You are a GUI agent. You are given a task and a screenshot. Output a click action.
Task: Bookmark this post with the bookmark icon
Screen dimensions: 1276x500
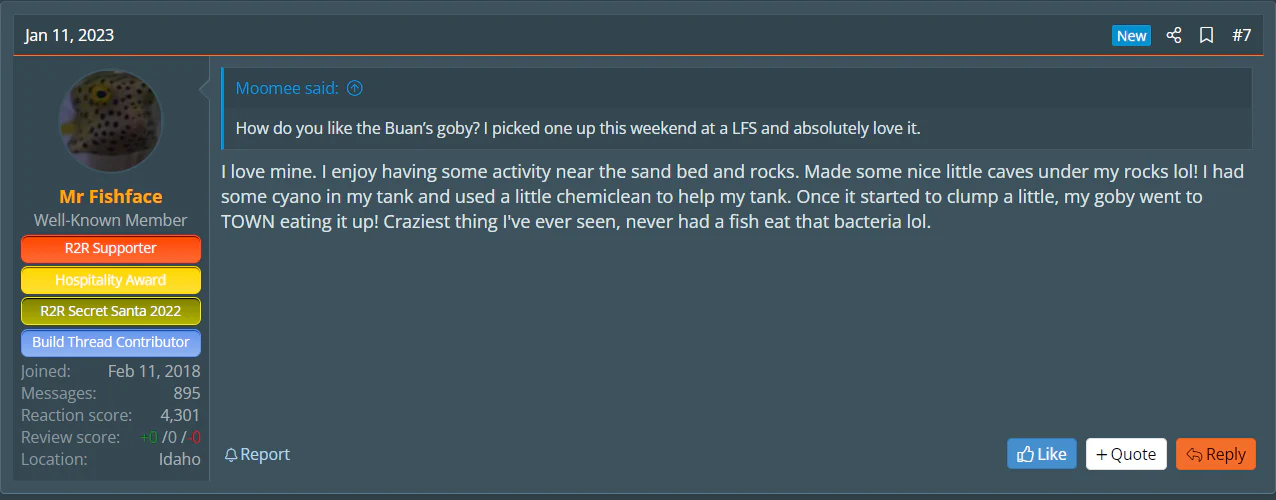(x=1207, y=36)
